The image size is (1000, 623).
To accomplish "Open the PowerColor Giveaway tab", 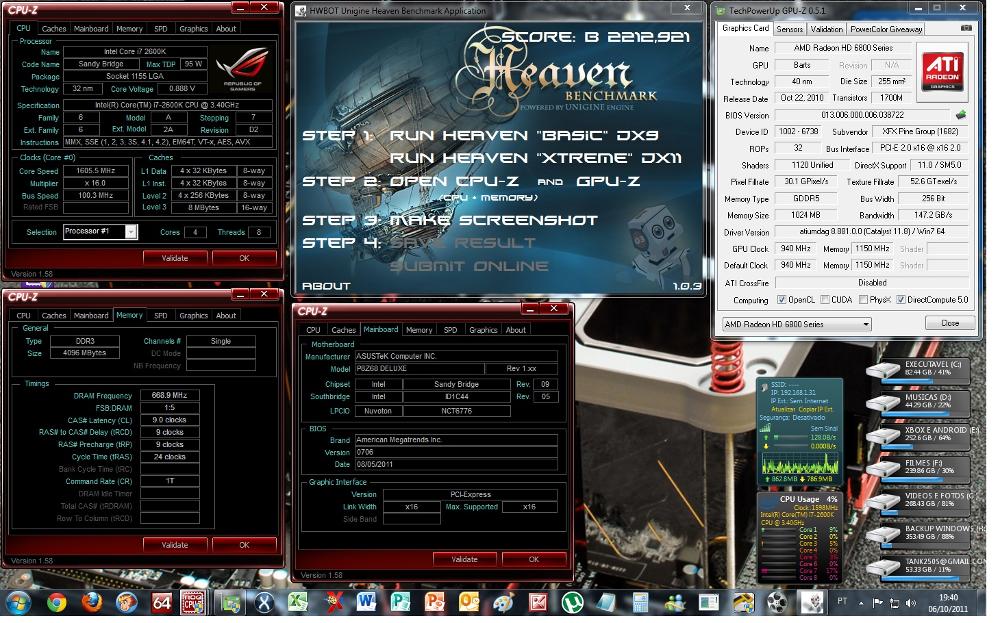I will (x=886, y=29).
